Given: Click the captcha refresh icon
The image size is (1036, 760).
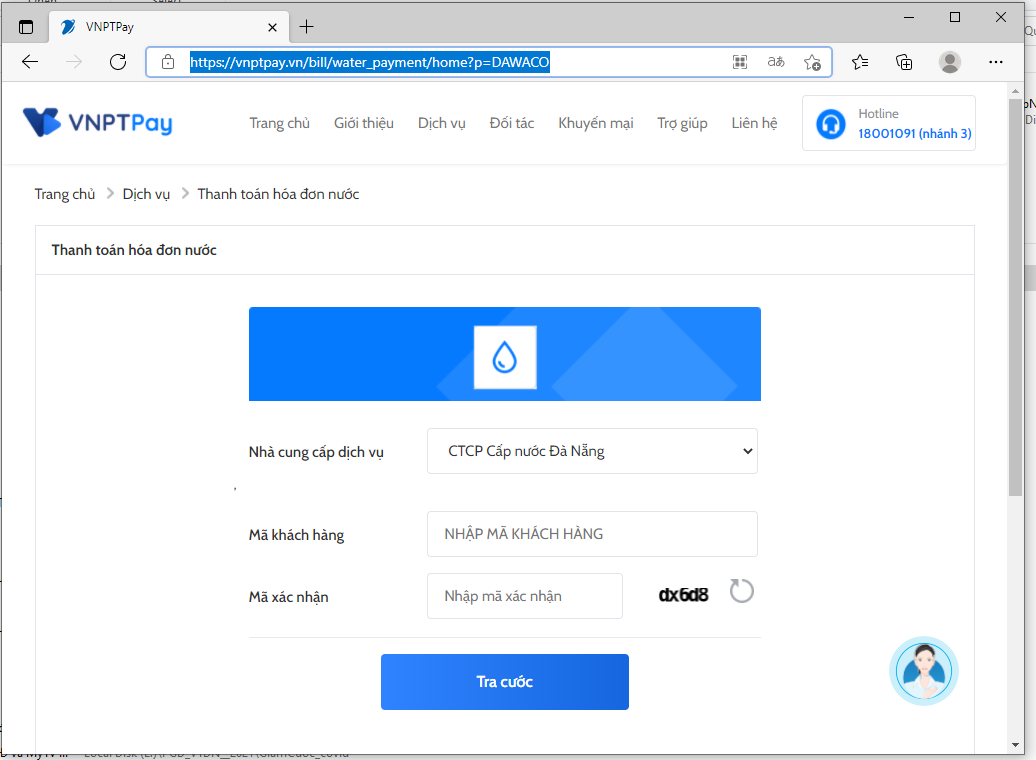Looking at the screenshot, I should pyautogui.click(x=741, y=591).
